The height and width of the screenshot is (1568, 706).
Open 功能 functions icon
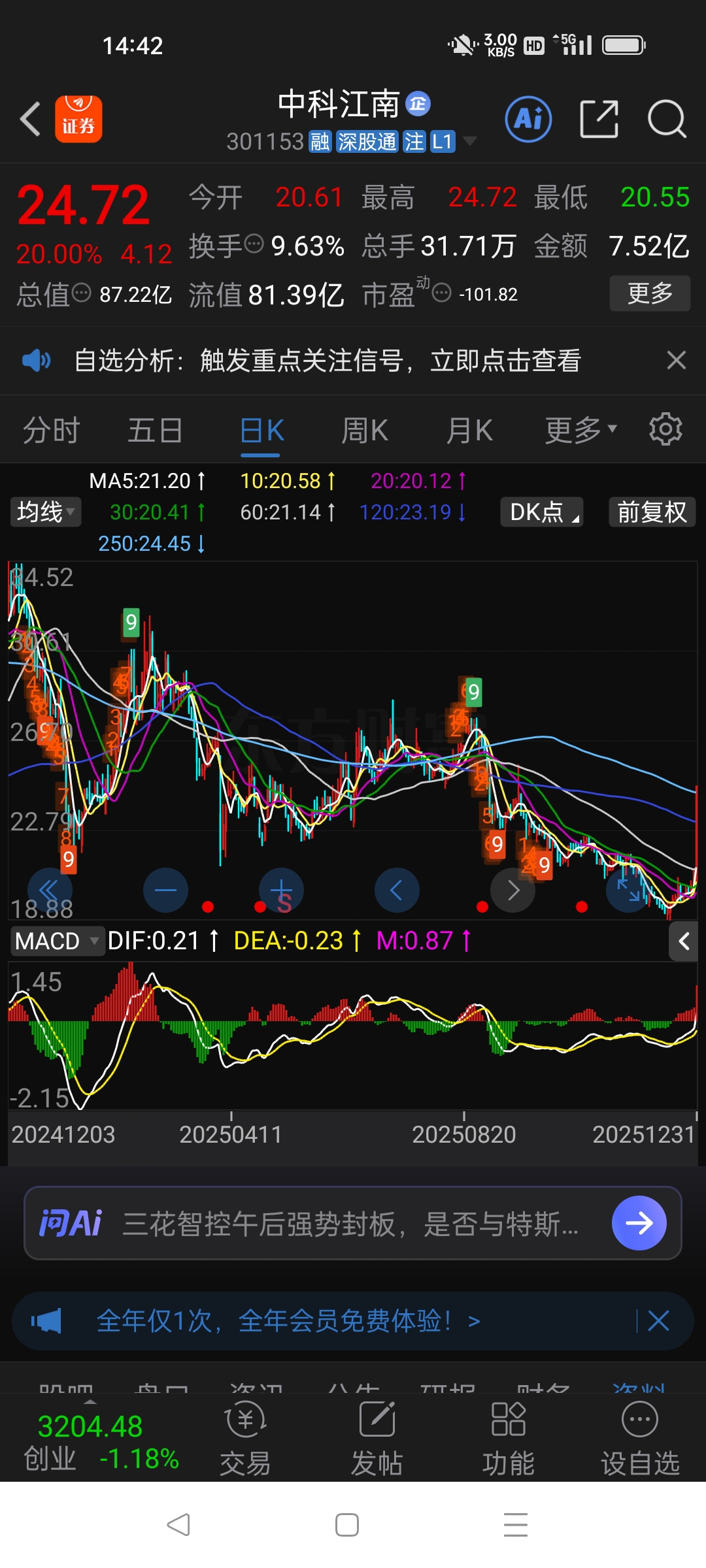[509, 1439]
